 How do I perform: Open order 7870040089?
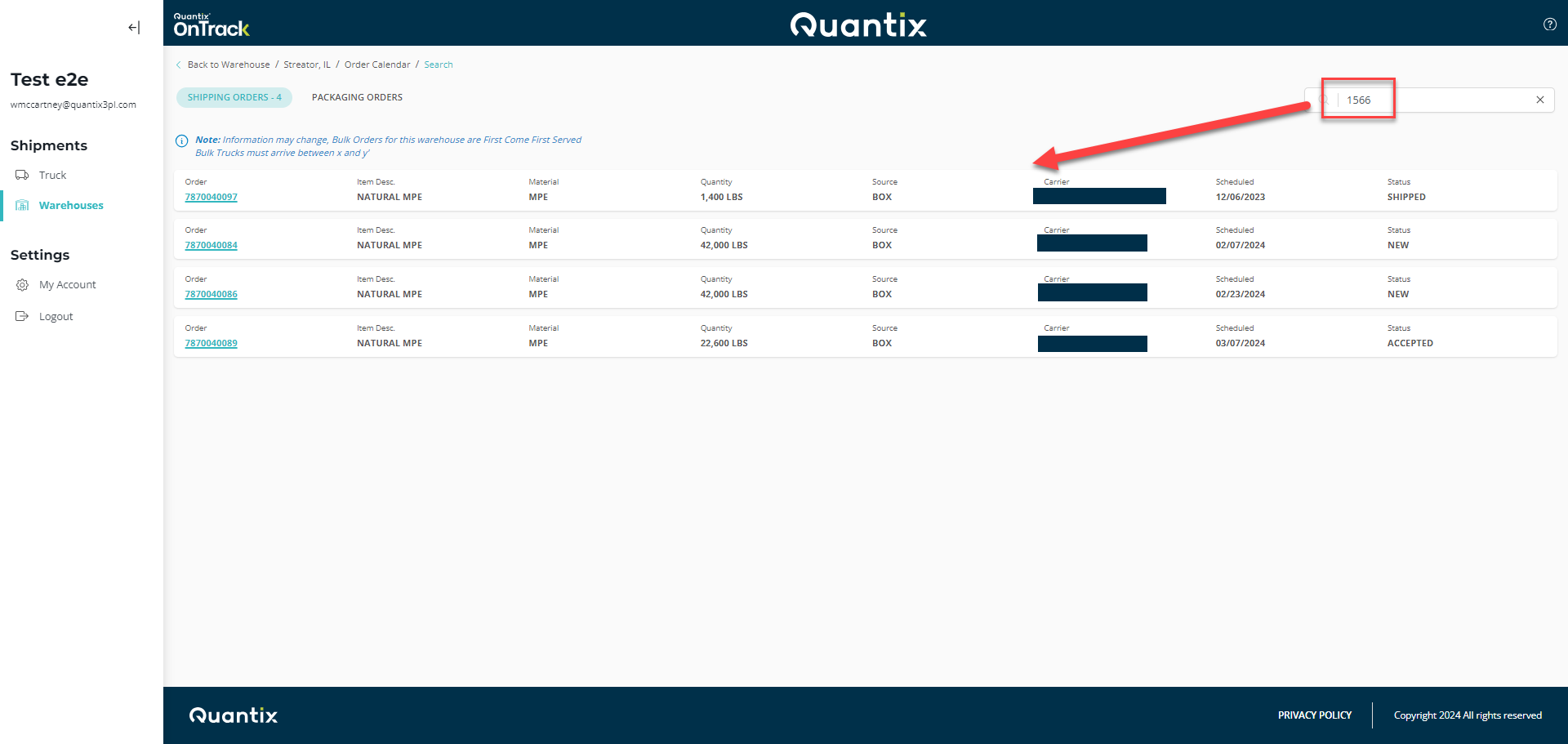pyautogui.click(x=211, y=343)
